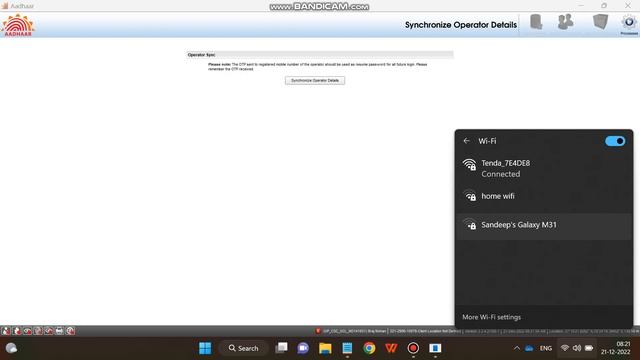Screen dimensions: 640x360
Task: Open the clock showing 08:21 21-12-2022
Action: pos(616,348)
